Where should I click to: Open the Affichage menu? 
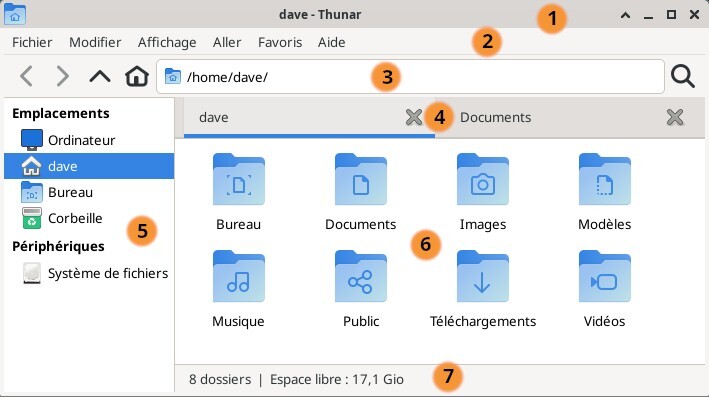167,43
